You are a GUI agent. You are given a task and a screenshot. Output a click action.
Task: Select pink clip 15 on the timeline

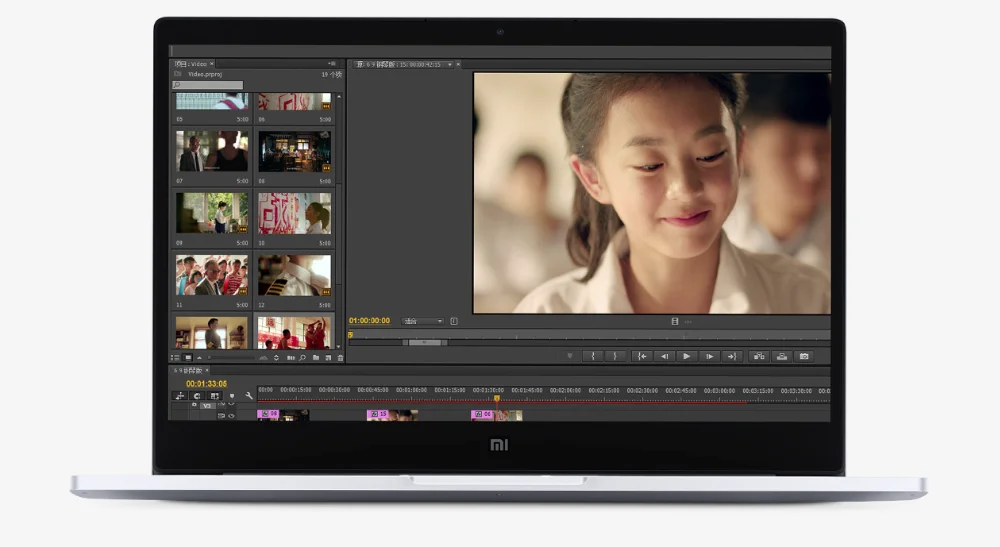click(x=378, y=414)
